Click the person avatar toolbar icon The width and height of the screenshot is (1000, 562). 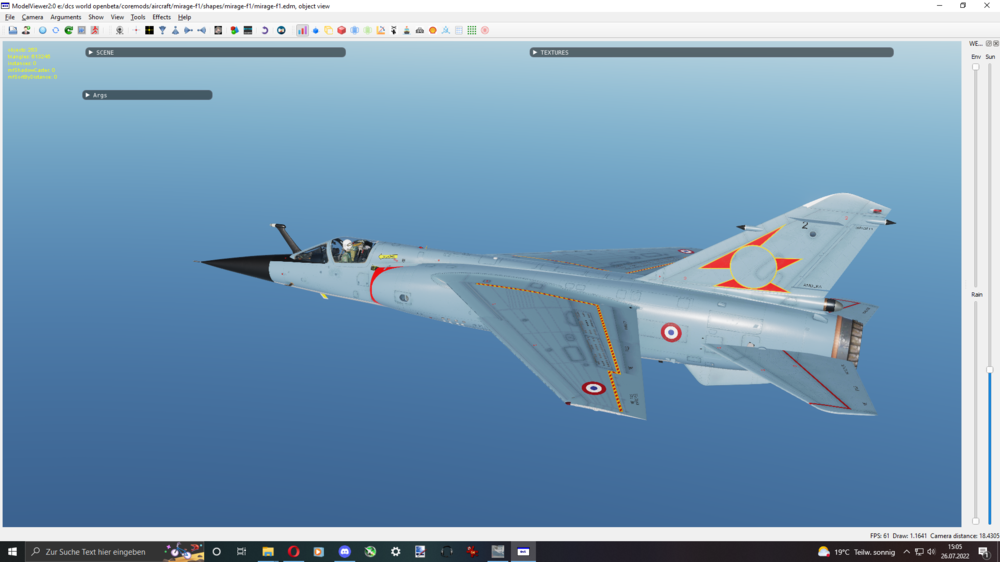[26, 30]
